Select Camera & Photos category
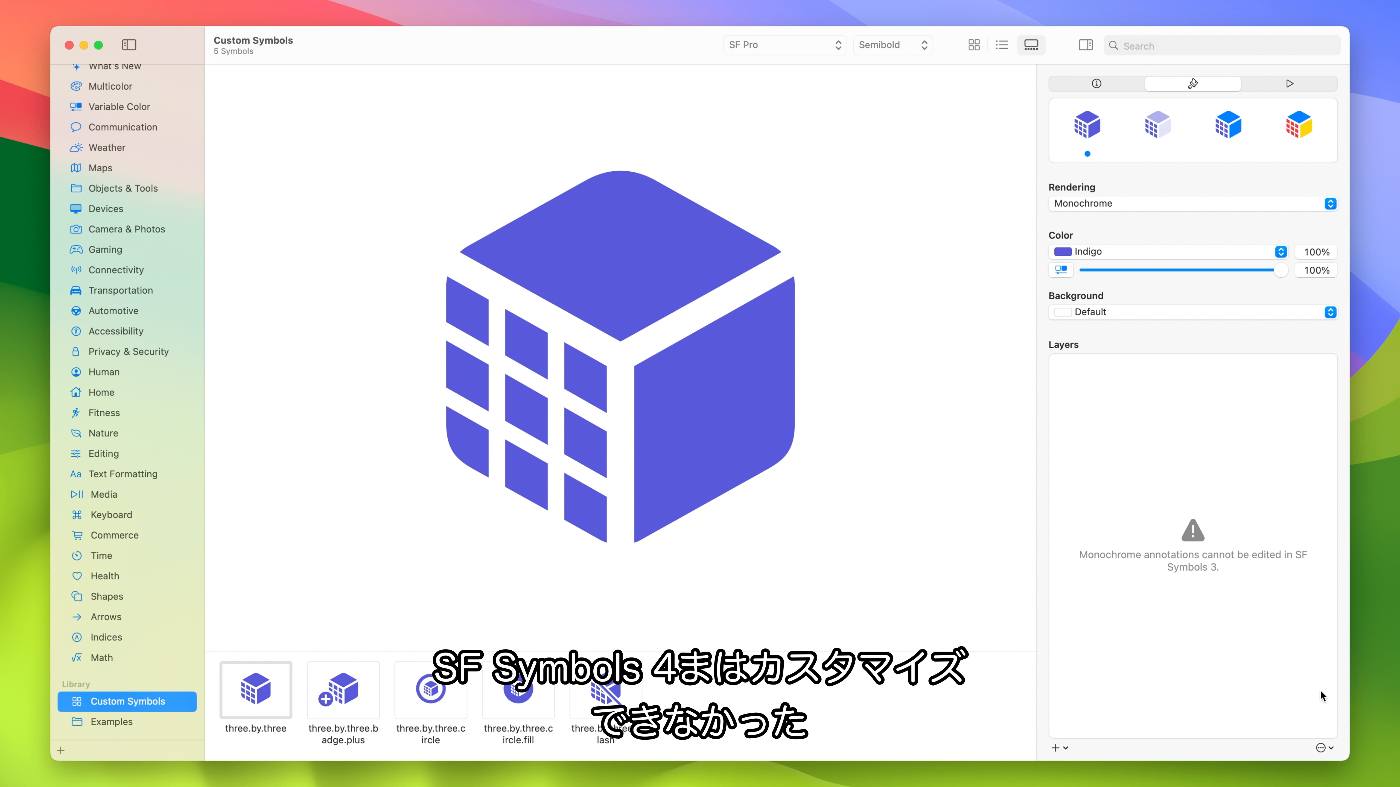 pyautogui.click(x=127, y=229)
